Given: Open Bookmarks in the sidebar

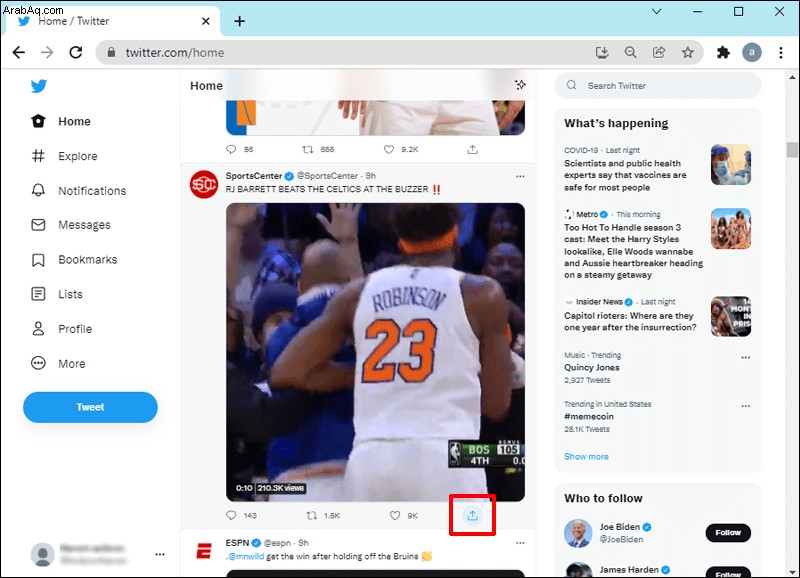Looking at the screenshot, I should 74,260.
